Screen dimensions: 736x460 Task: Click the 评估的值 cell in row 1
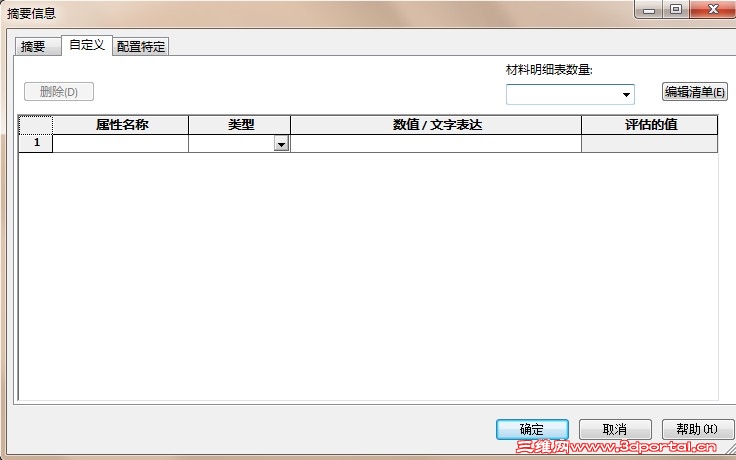point(649,144)
